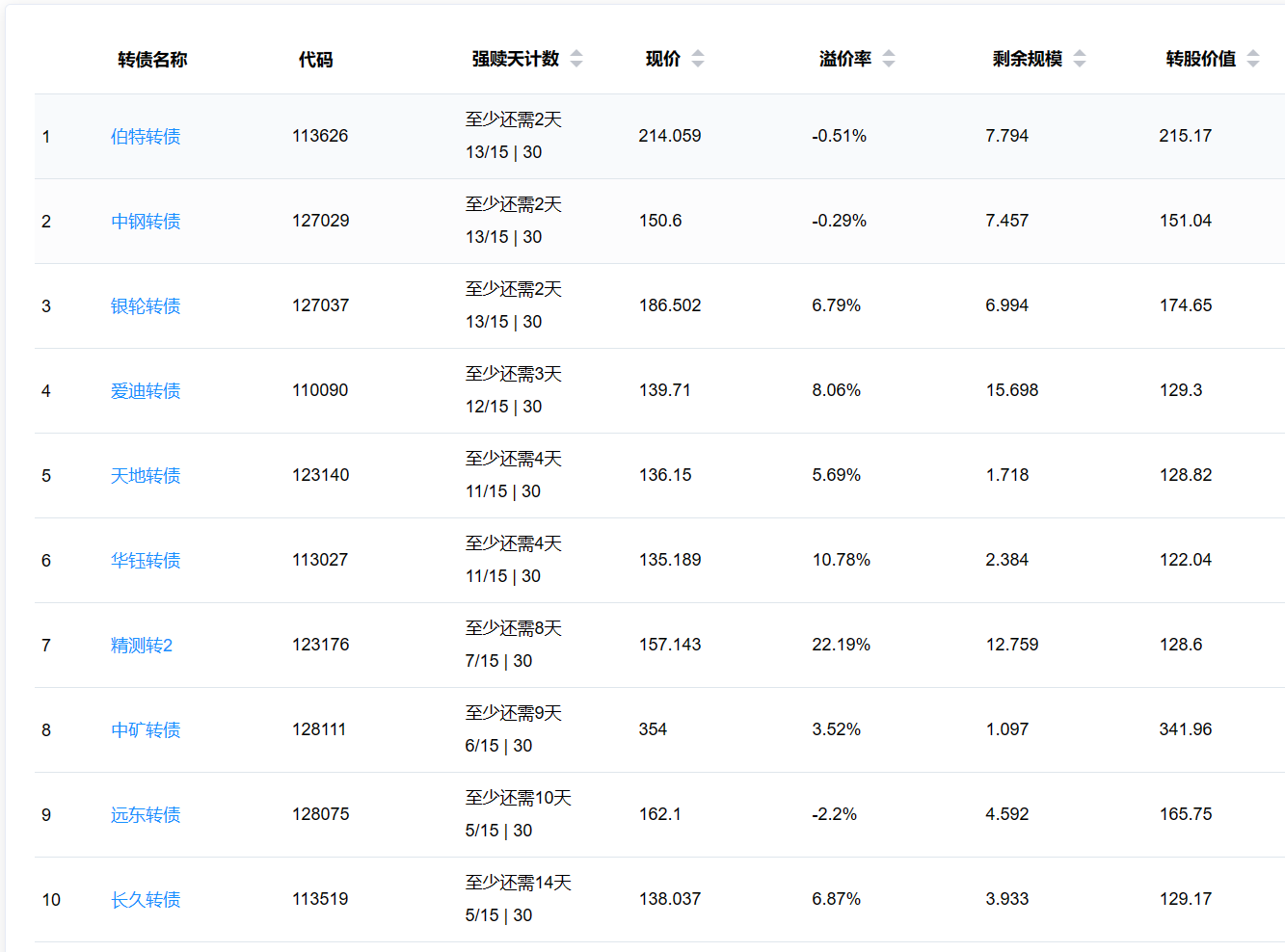Click the 354 price cell for 中矿转债
The width and height of the screenshot is (1285, 952).
click(653, 729)
